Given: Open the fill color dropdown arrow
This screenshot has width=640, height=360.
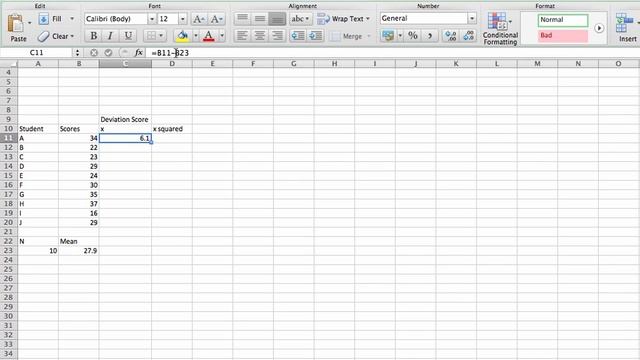Looking at the screenshot, I should [196, 36].
